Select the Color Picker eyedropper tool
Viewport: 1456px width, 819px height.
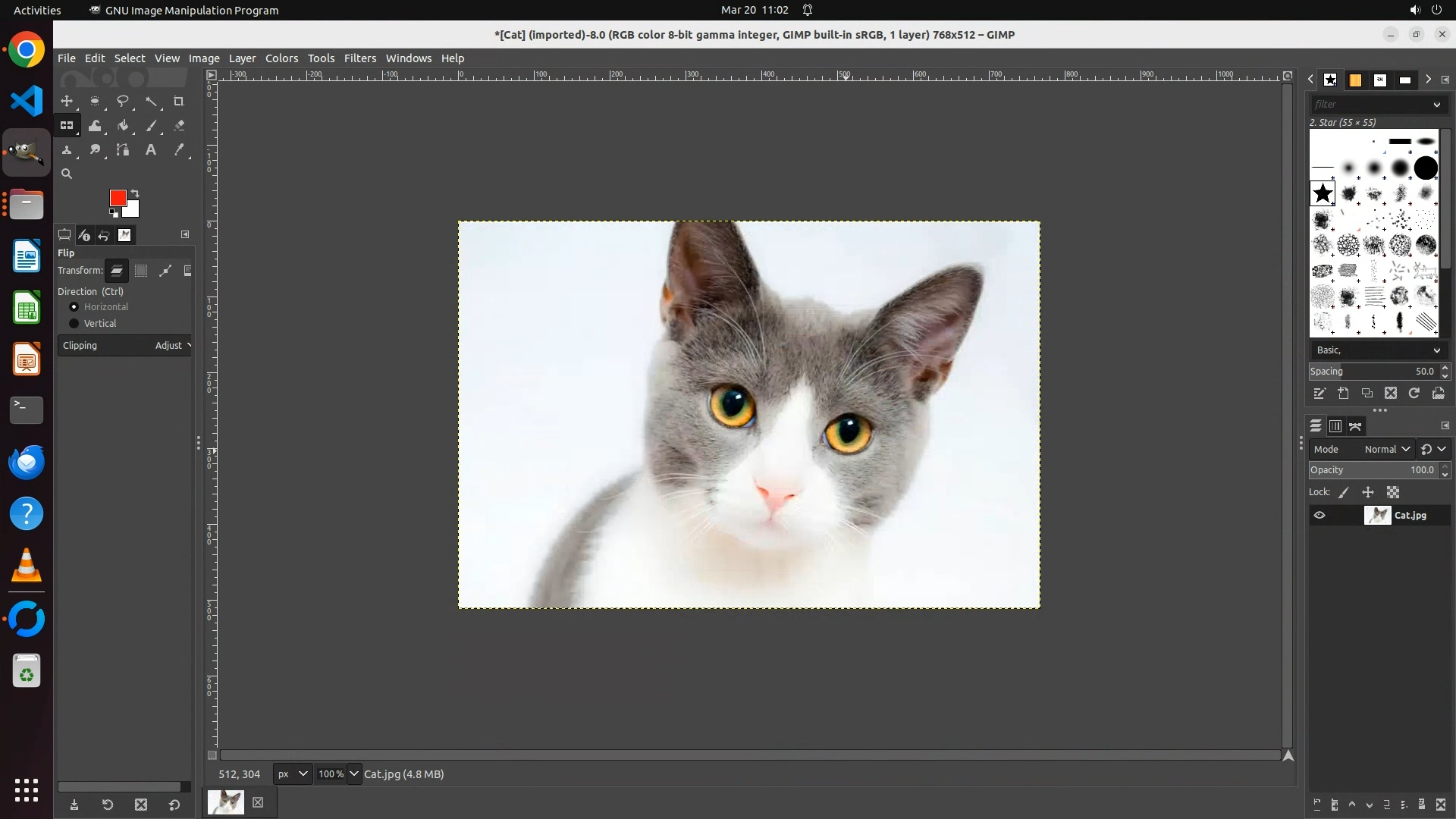point(179,150)
